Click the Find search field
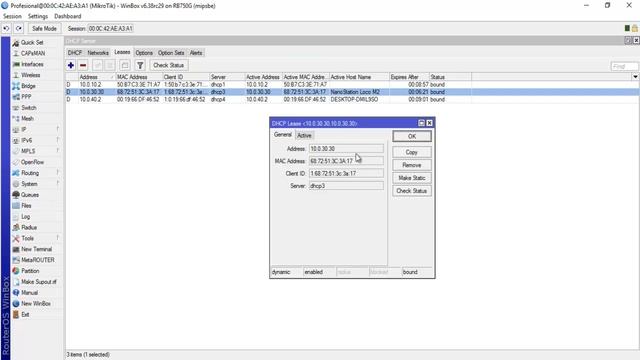Screen dimensions: 640x360 (624, 66)
